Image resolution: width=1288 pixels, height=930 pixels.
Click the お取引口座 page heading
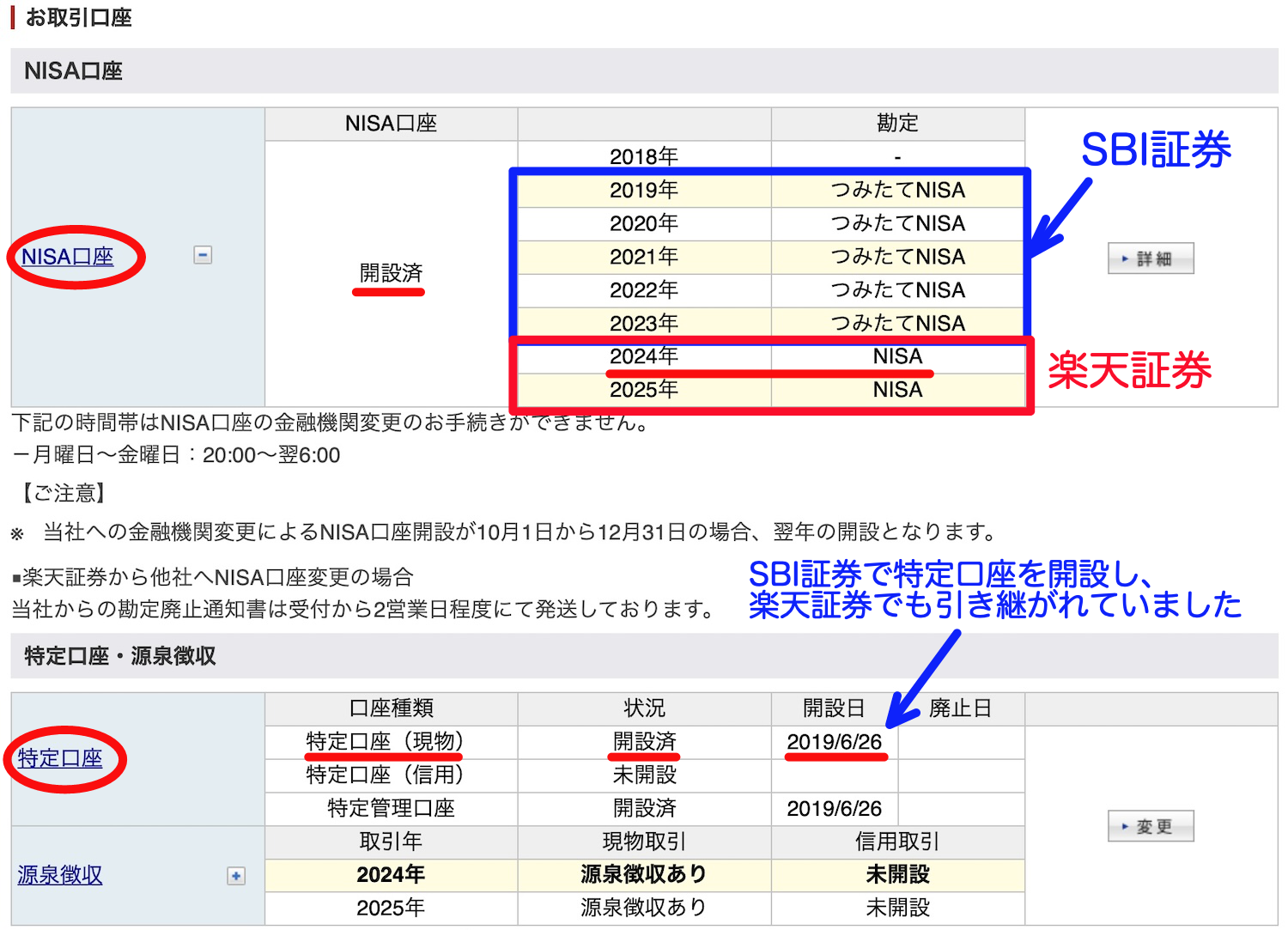[x=79, y=17]
